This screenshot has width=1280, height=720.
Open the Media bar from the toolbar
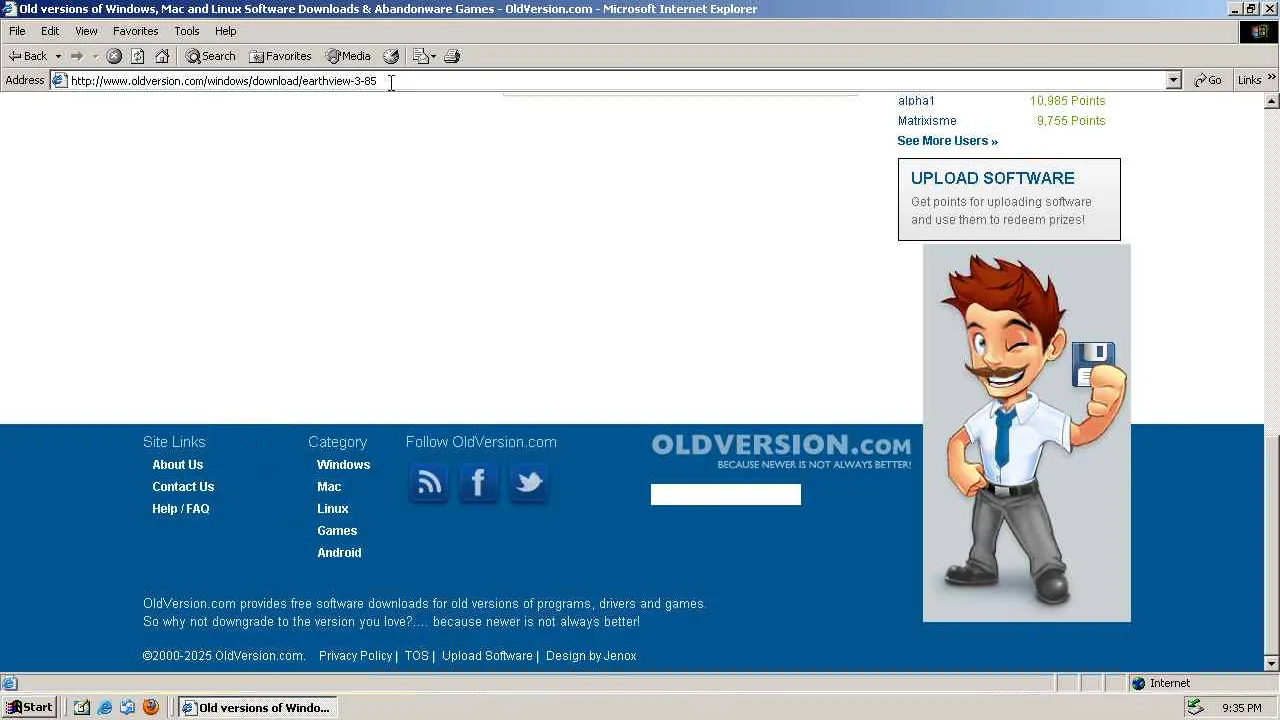tap(348, 56)
